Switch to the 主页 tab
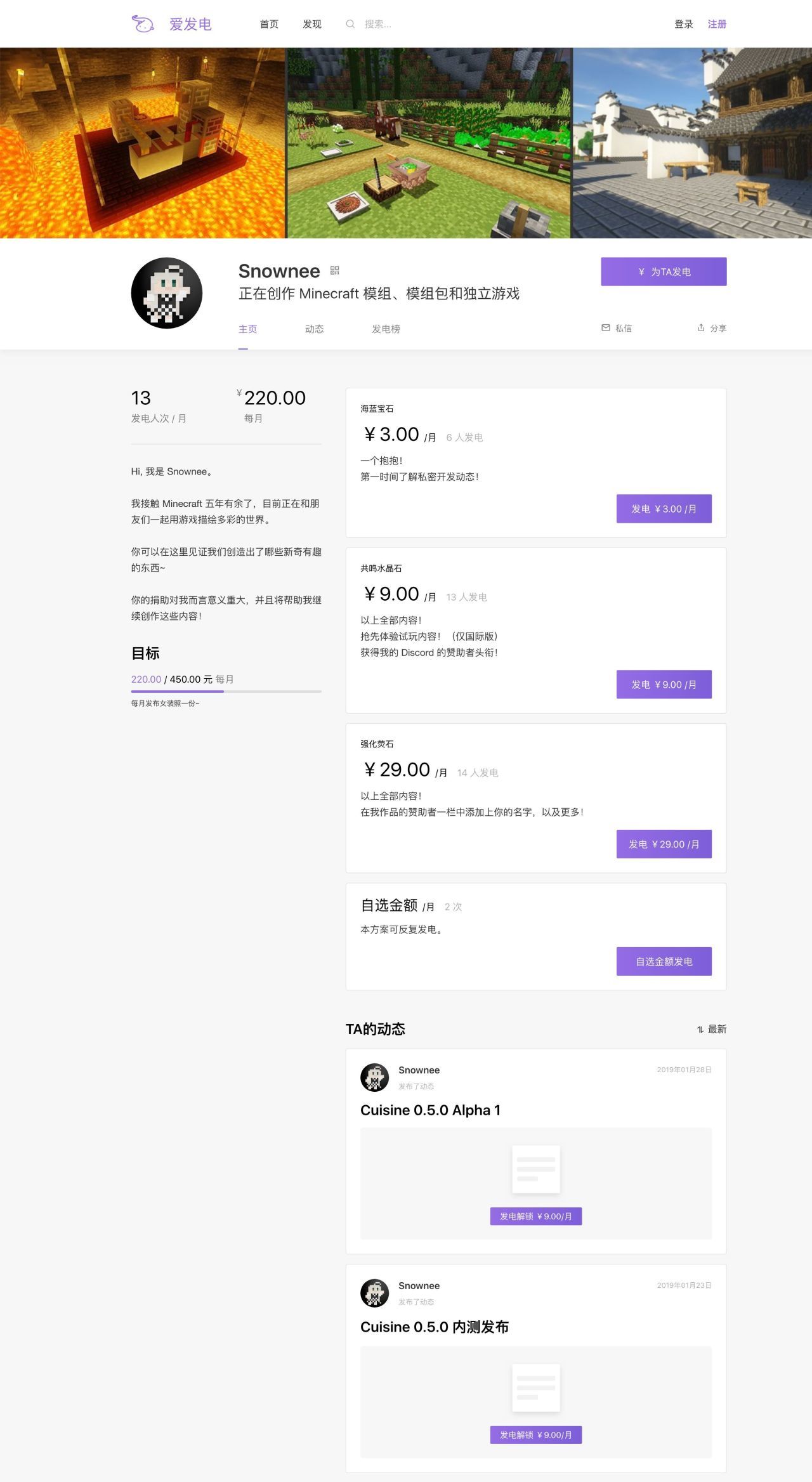812x1482 pixels. 247,329
